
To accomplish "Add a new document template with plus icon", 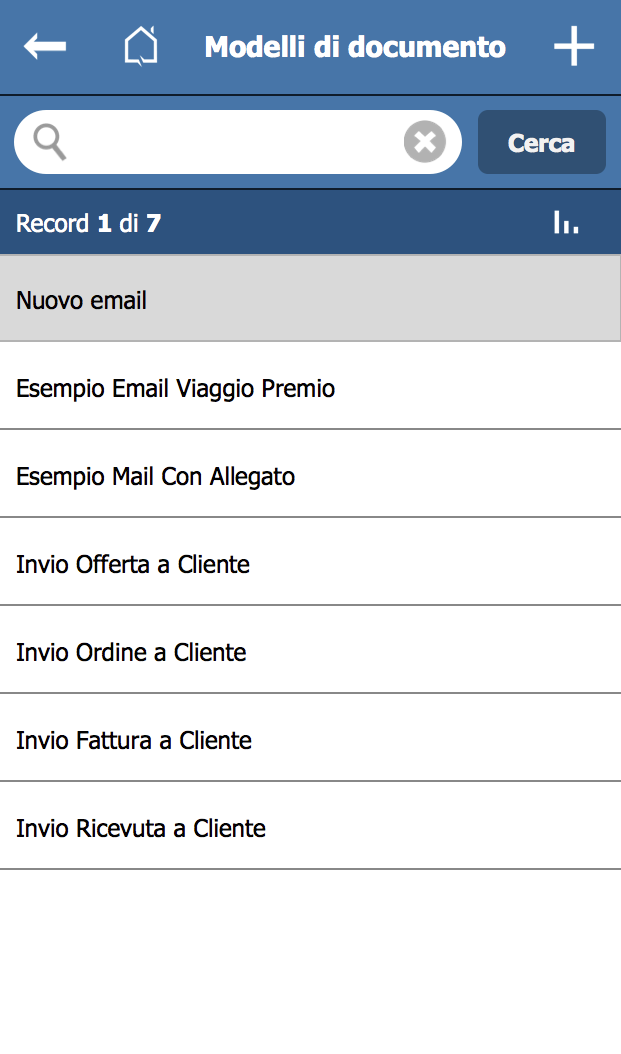I will tap(574, 46).
